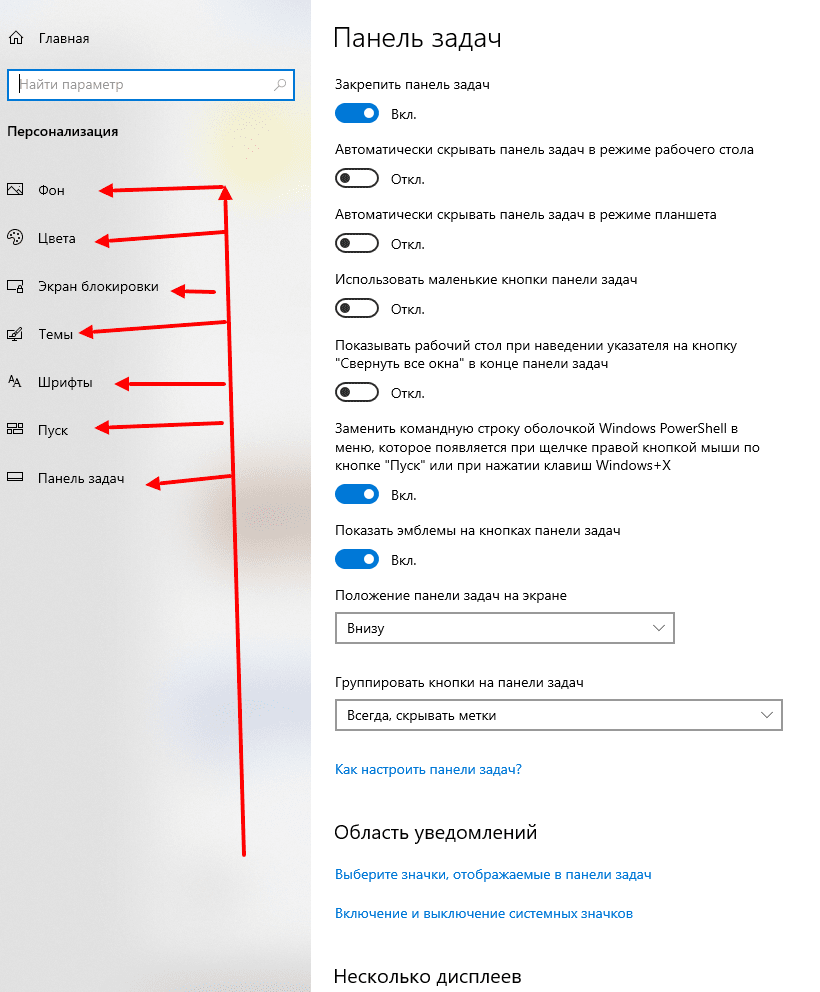The width and height of the screenshot is (820, 992).
Task: Open Экран блокировки settings section
Action: pos(98,287)
